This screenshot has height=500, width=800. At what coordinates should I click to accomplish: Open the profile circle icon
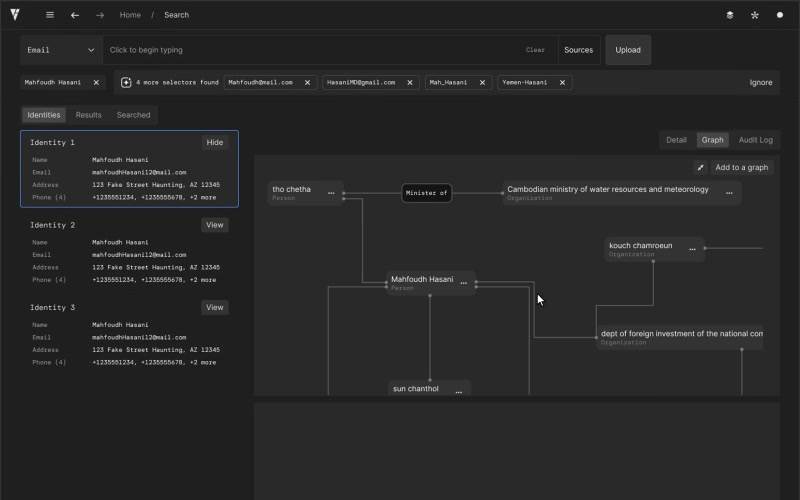780,15
